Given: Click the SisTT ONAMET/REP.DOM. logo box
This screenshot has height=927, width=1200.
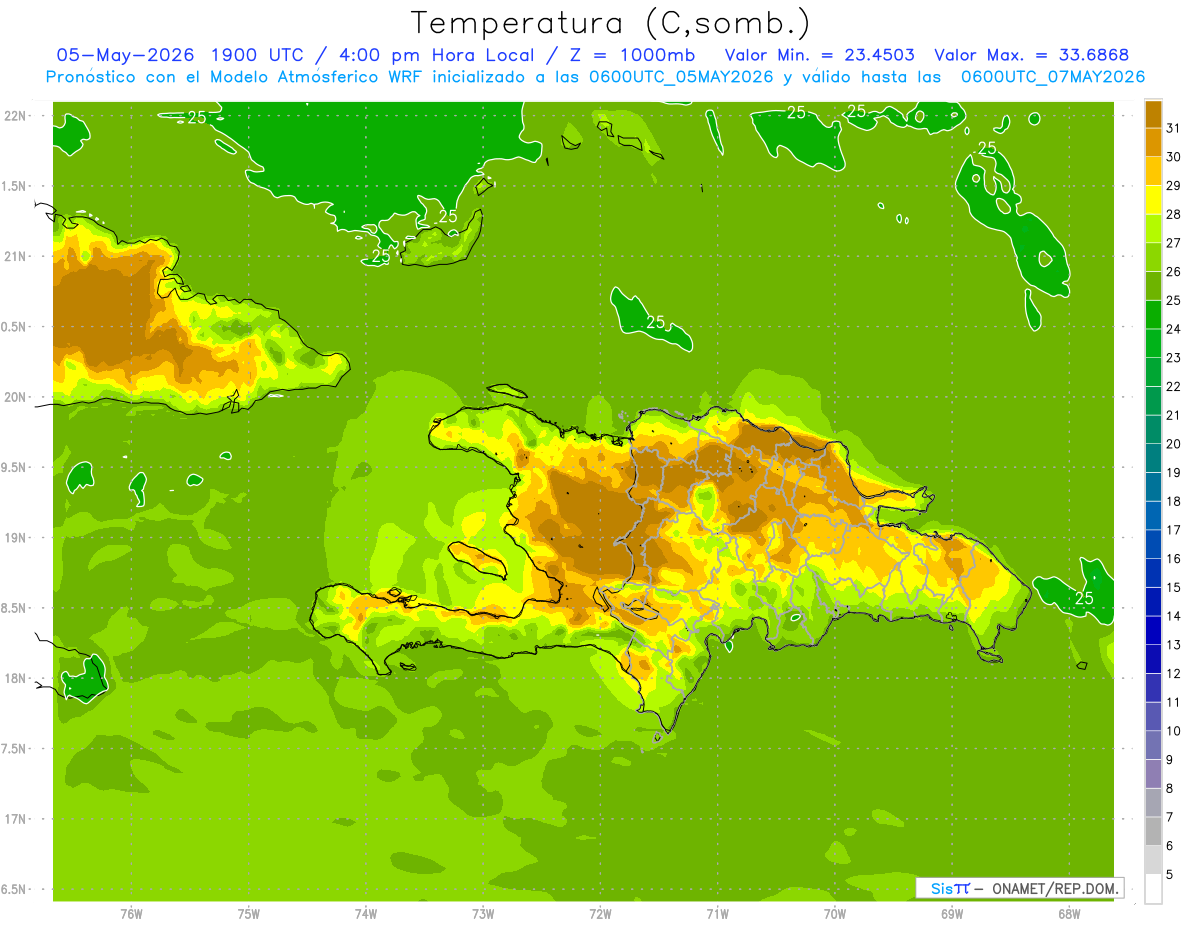Looking at the screenshot, I should [x=1019, y=888].
